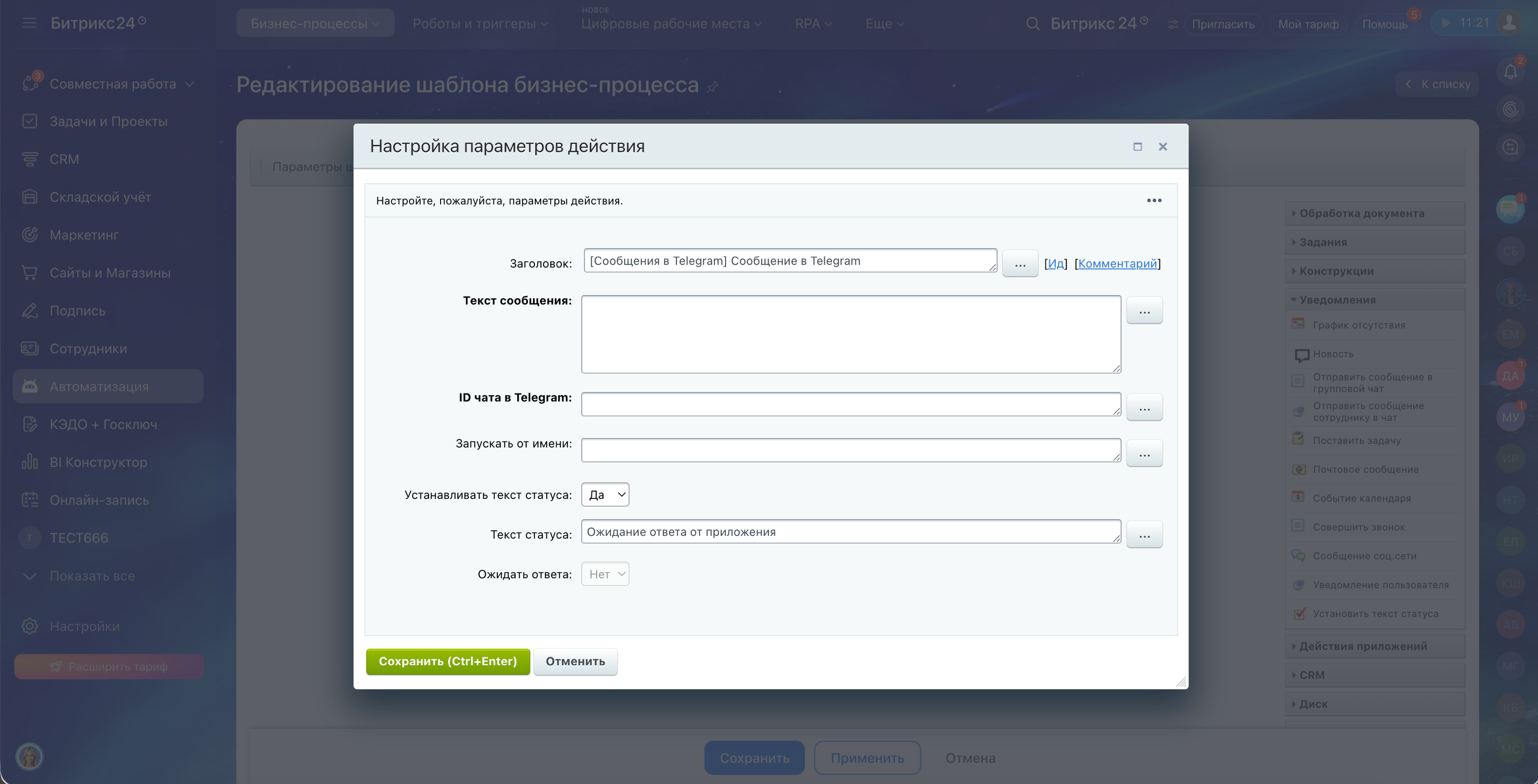This screenshot has height=784, width=1538.
Task: Click the Настройки gear icon
Action: tap(29, 626)
